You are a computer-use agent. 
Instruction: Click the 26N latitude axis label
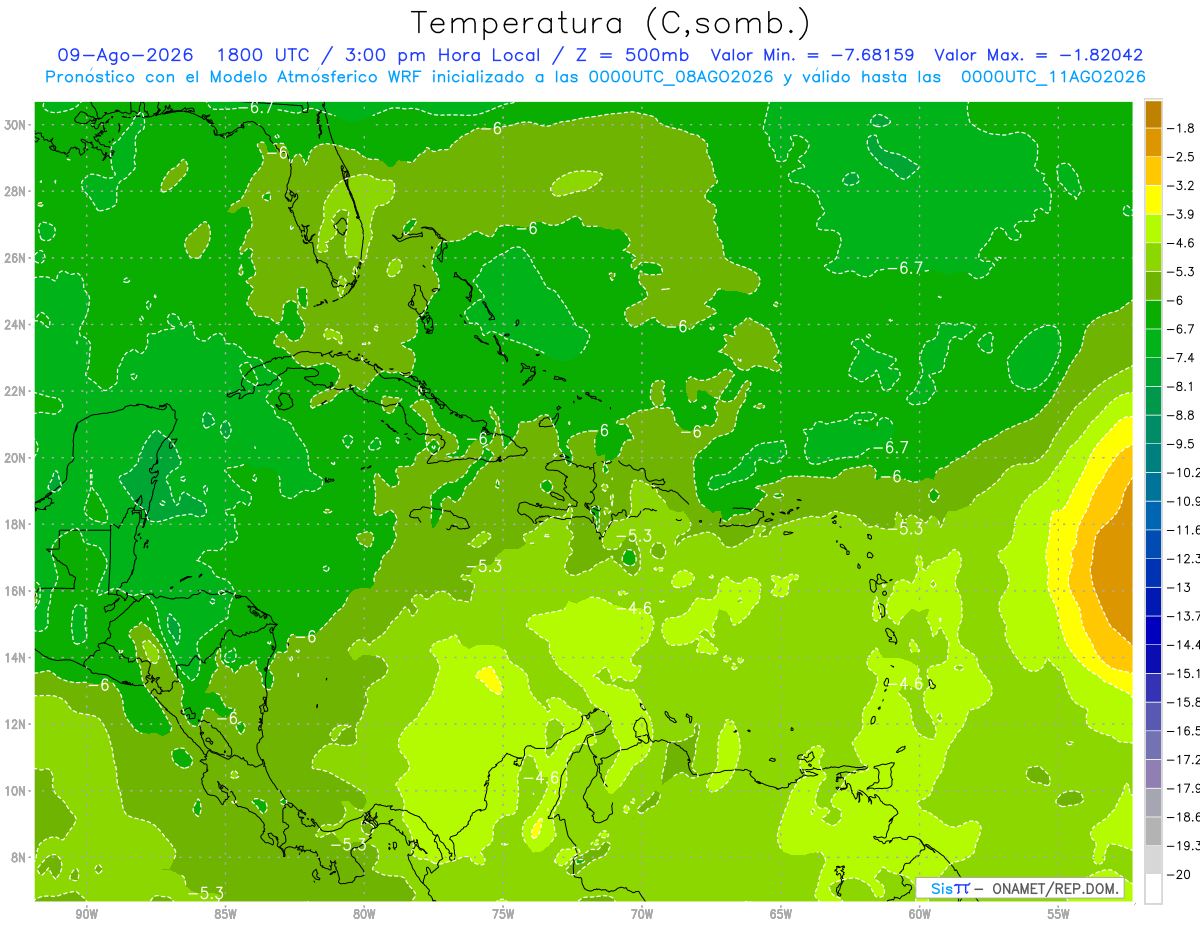click(17, 258)
